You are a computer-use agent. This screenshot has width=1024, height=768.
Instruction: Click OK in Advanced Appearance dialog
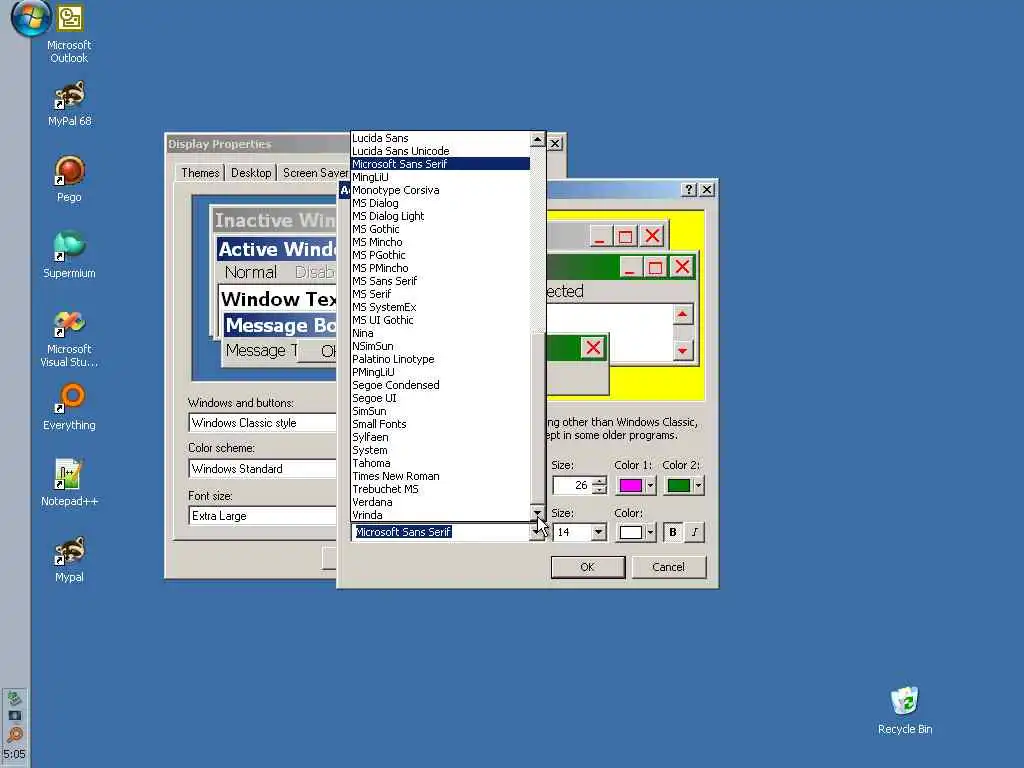588,567
